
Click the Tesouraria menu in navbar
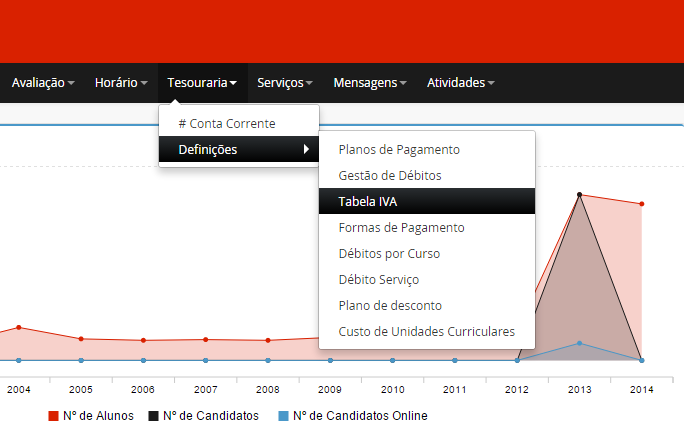(x=202, y=83)
